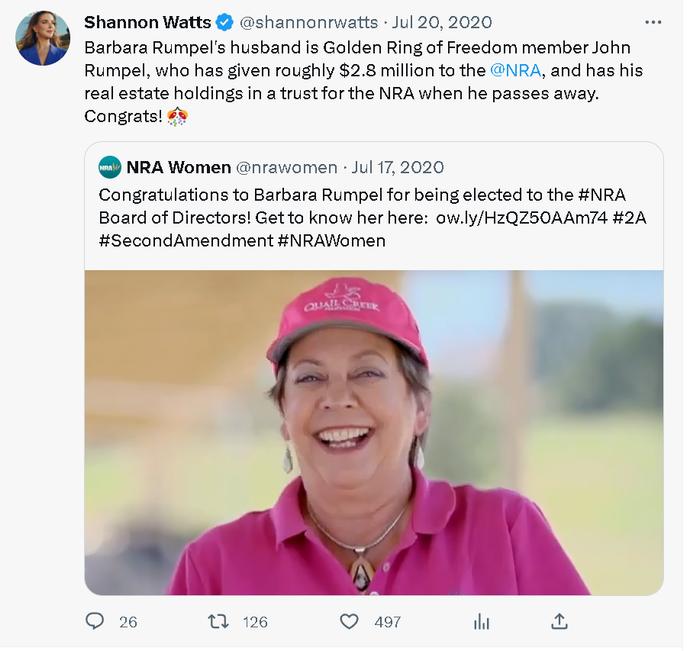Click the Jul 20, 2020 timestamp
700x651 pixels.
pyautogui.click(x=442, y=22)
